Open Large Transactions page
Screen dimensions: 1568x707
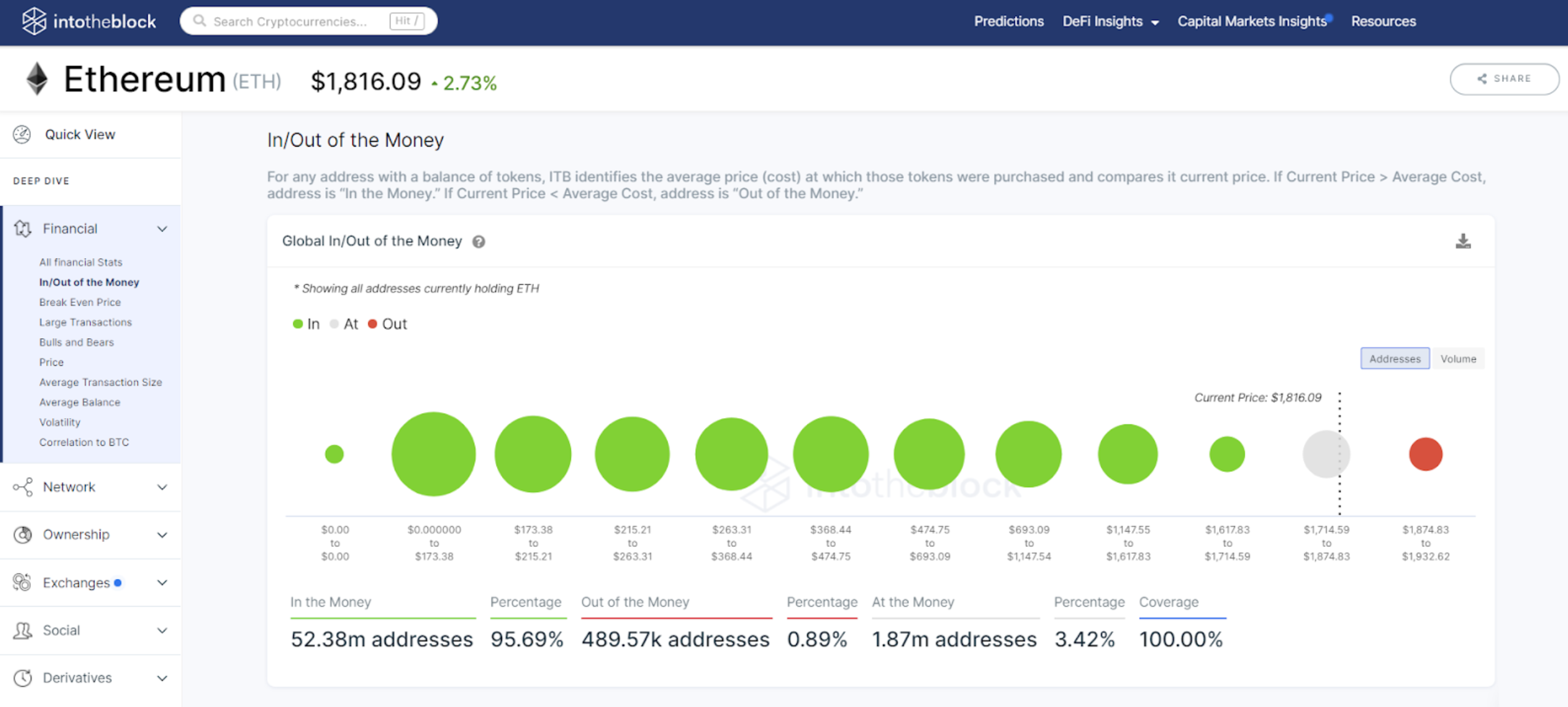click(x=86, y=322)
